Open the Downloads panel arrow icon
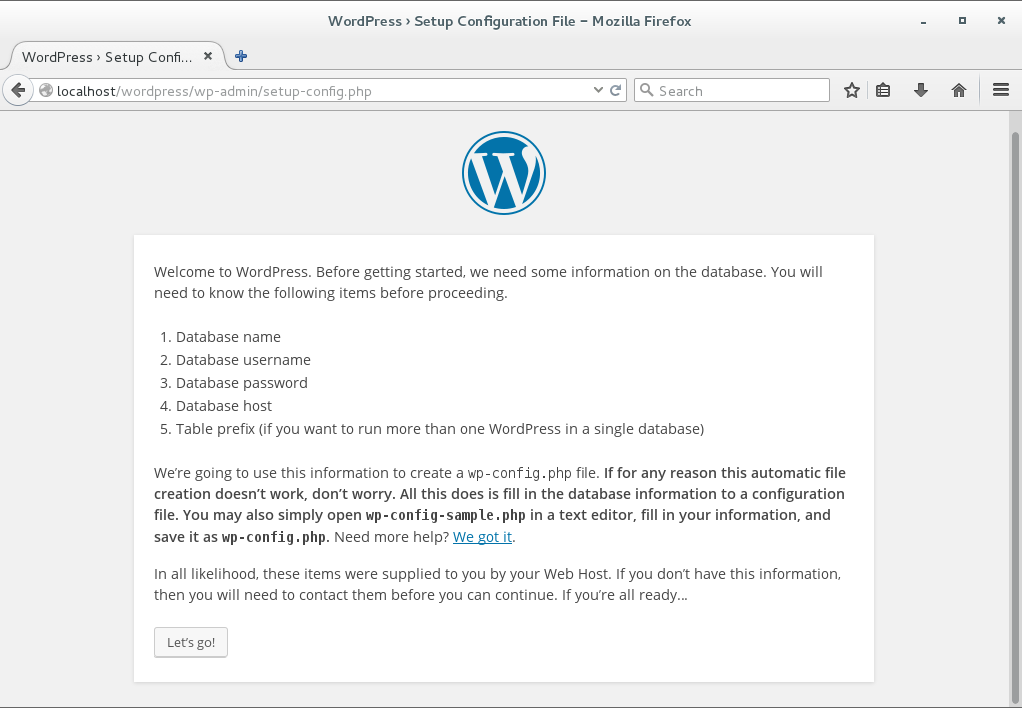Image resolution: width=1022 pixels, height=708 pixels. (x=920, y=89)
